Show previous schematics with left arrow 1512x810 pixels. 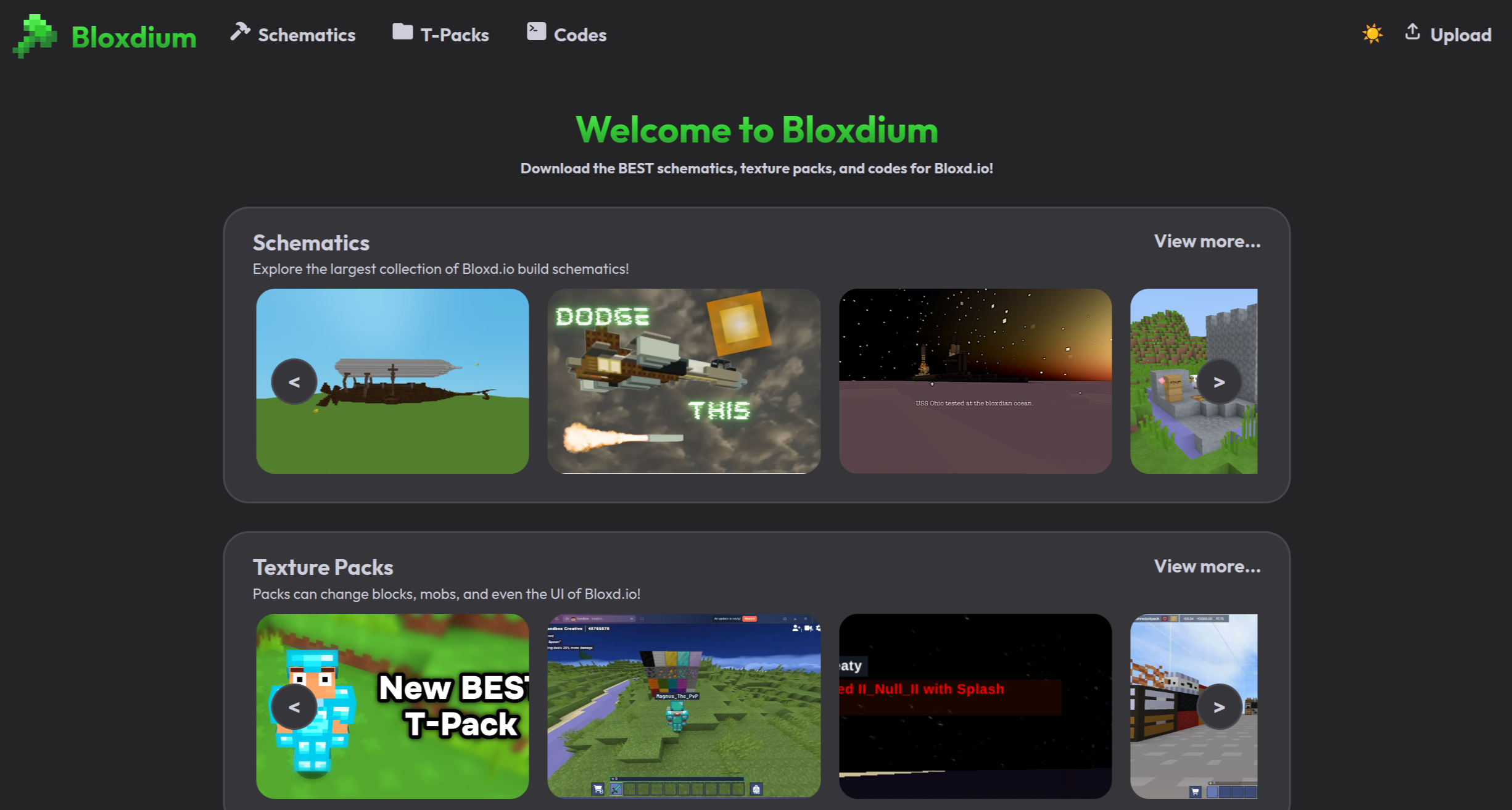click(294, 382)
